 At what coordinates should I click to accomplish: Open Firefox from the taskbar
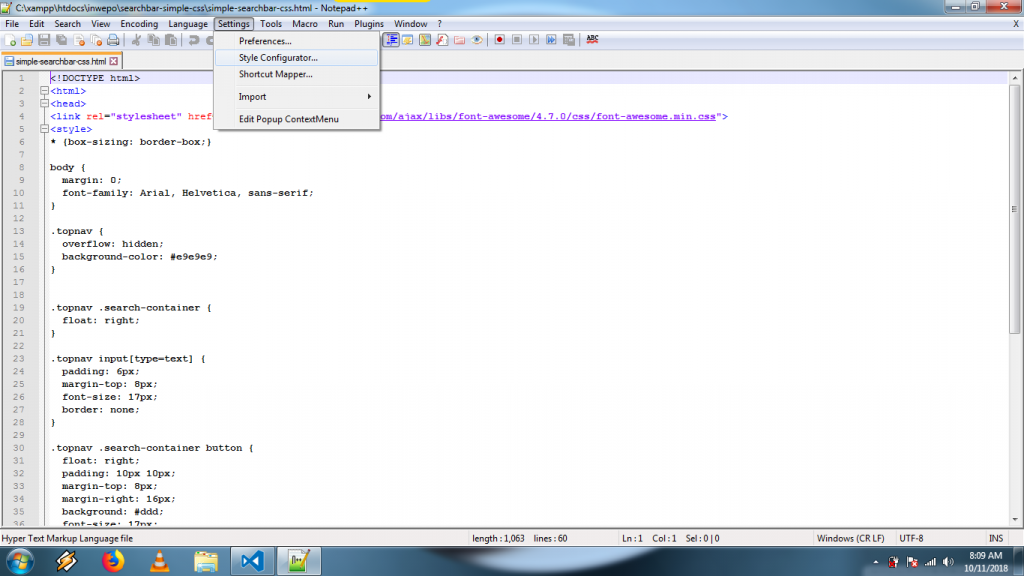click(x=111, y=561)
